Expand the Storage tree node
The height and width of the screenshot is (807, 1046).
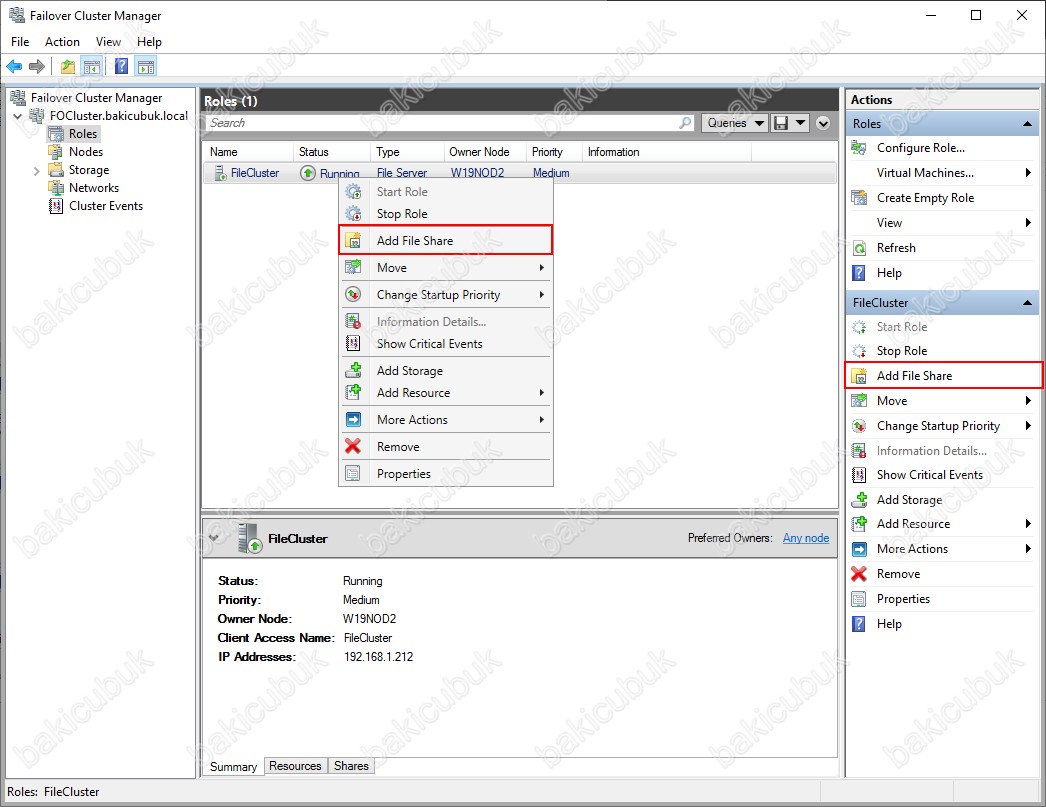(x=36, y=171)
